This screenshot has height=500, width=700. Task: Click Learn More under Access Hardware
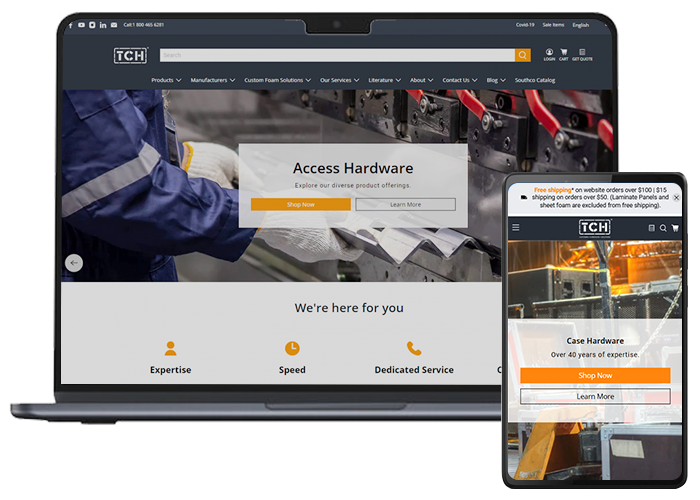(405, 204)
